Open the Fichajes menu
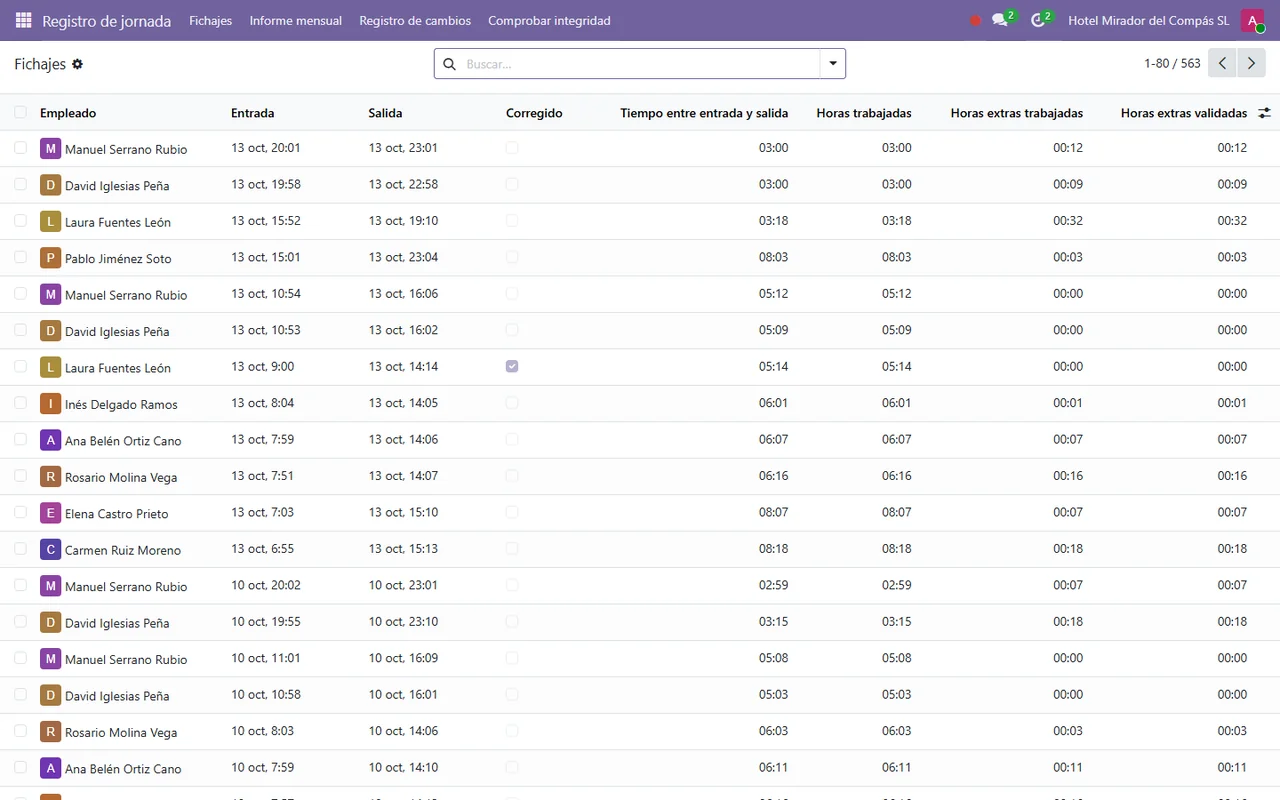This screenshot has height=800, width=1280. pyautogui.click(x=210, y=20)
